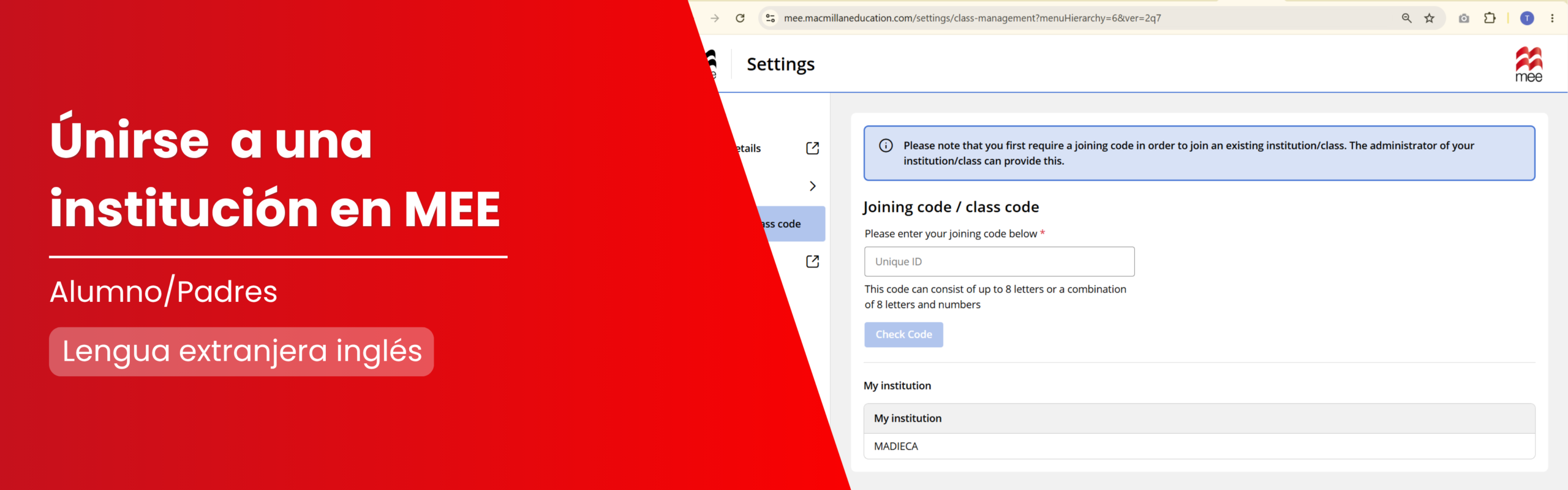This screenshot has height=490, width=1568.
Task: Bookmark this page with the star icon
Action: pos(1429,18)
